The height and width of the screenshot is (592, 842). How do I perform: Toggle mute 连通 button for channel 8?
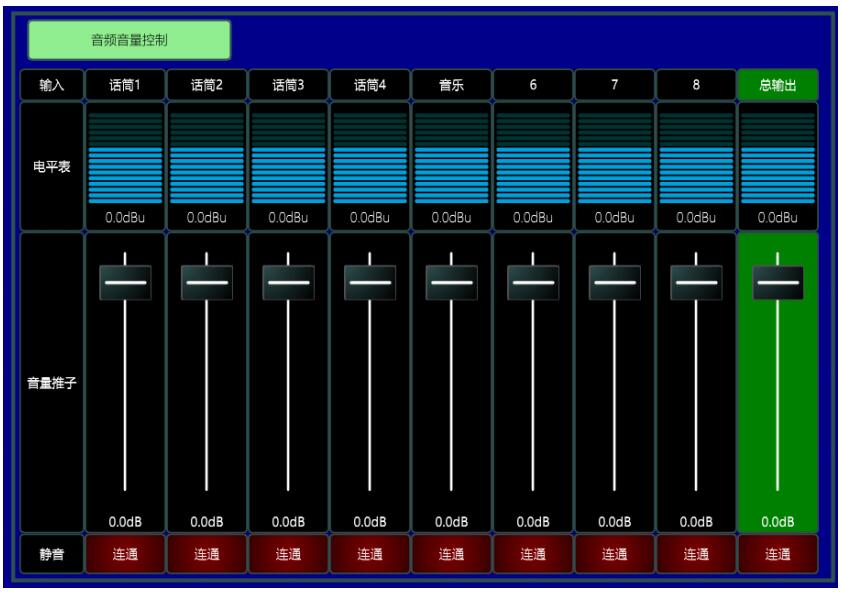click(696, 554)
